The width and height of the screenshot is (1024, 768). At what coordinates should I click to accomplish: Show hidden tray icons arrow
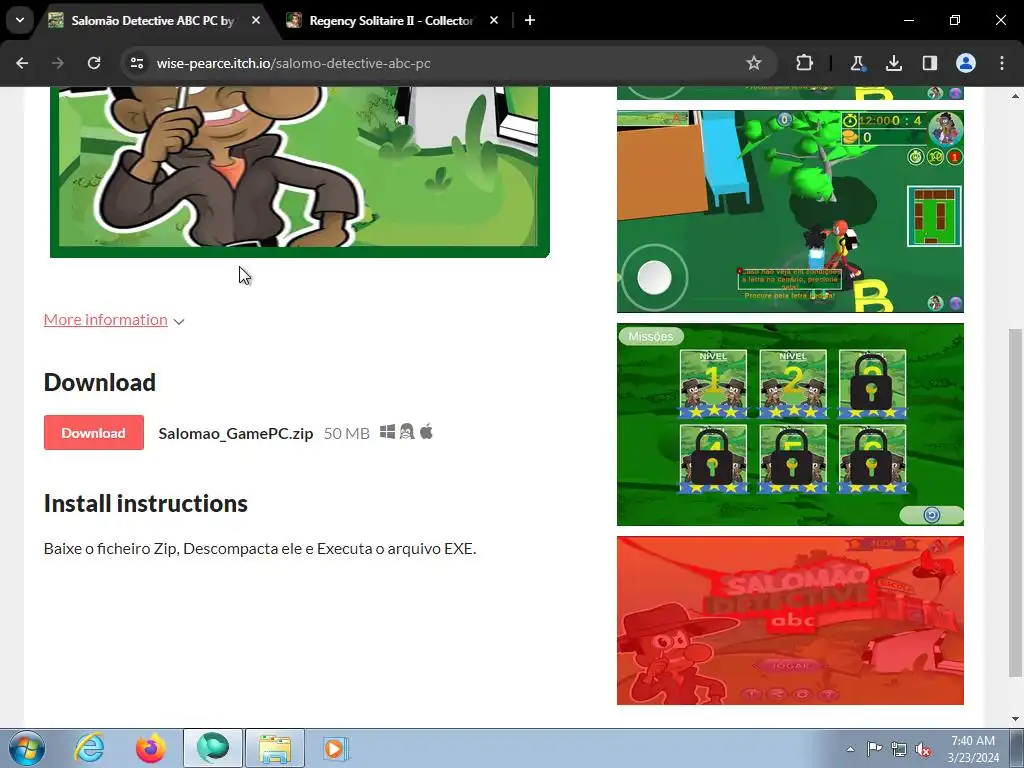point(850,749)
